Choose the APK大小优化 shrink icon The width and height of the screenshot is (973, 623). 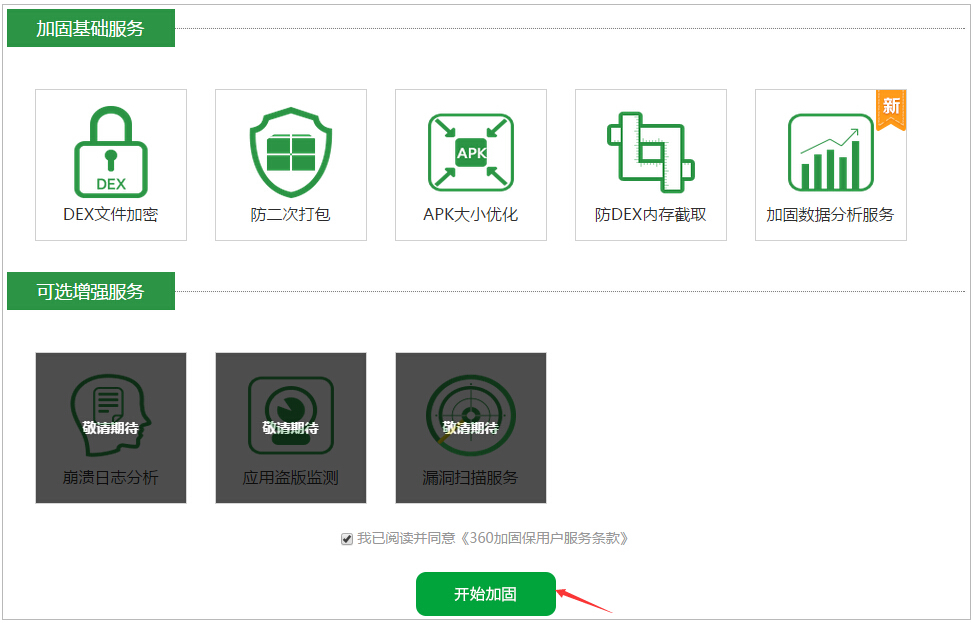pos(471,153)
